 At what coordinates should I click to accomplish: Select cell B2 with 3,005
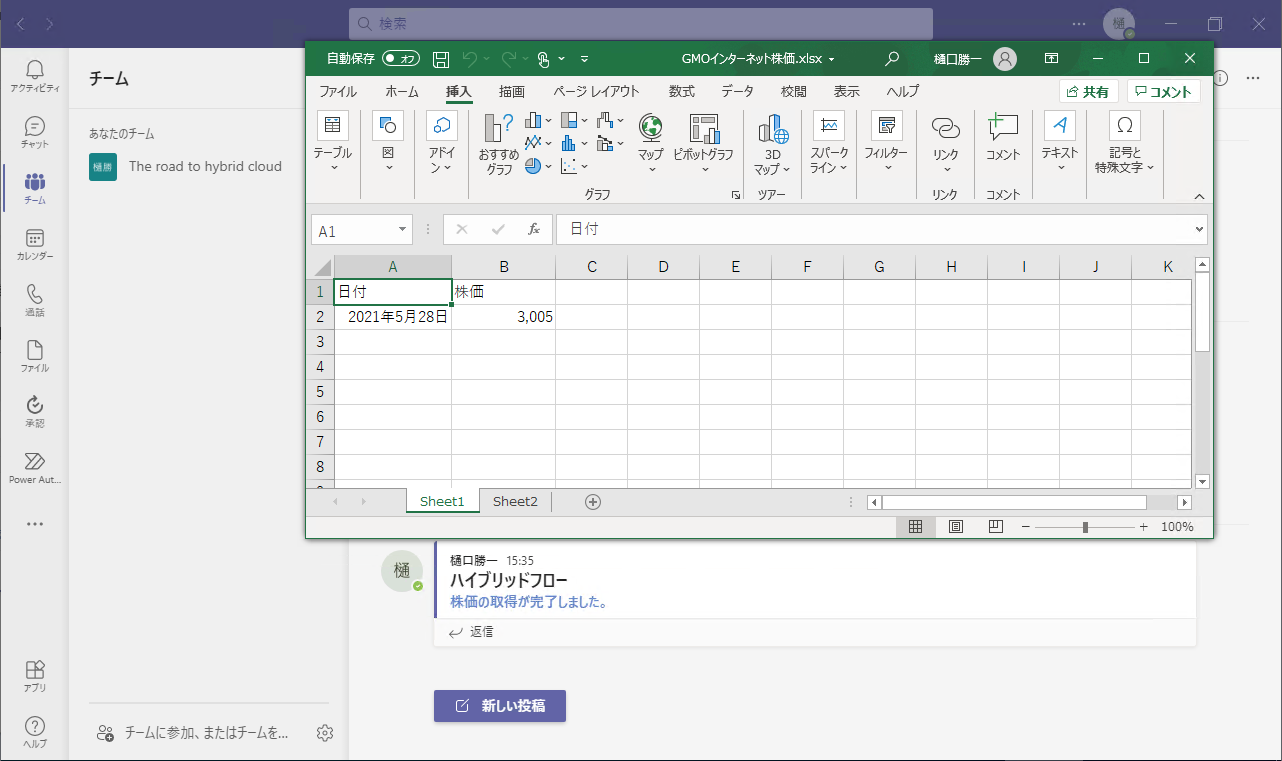pyautogui.click(x=504, y=317)
